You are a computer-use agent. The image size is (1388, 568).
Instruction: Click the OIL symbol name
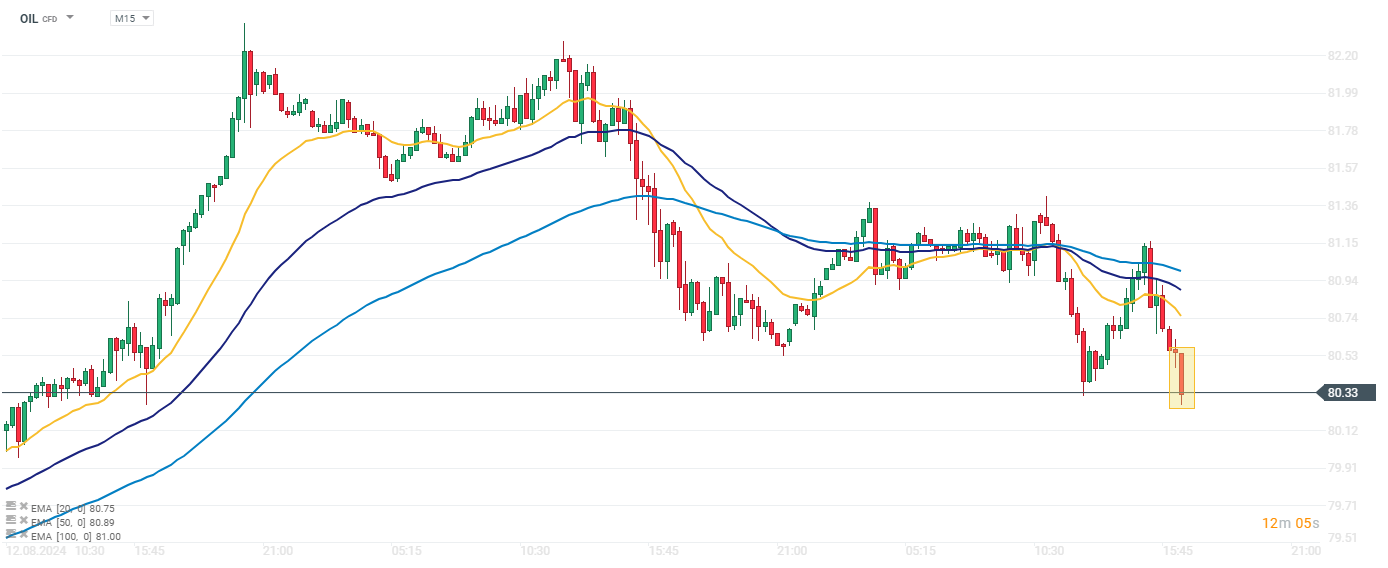click(x=29, y=18)
